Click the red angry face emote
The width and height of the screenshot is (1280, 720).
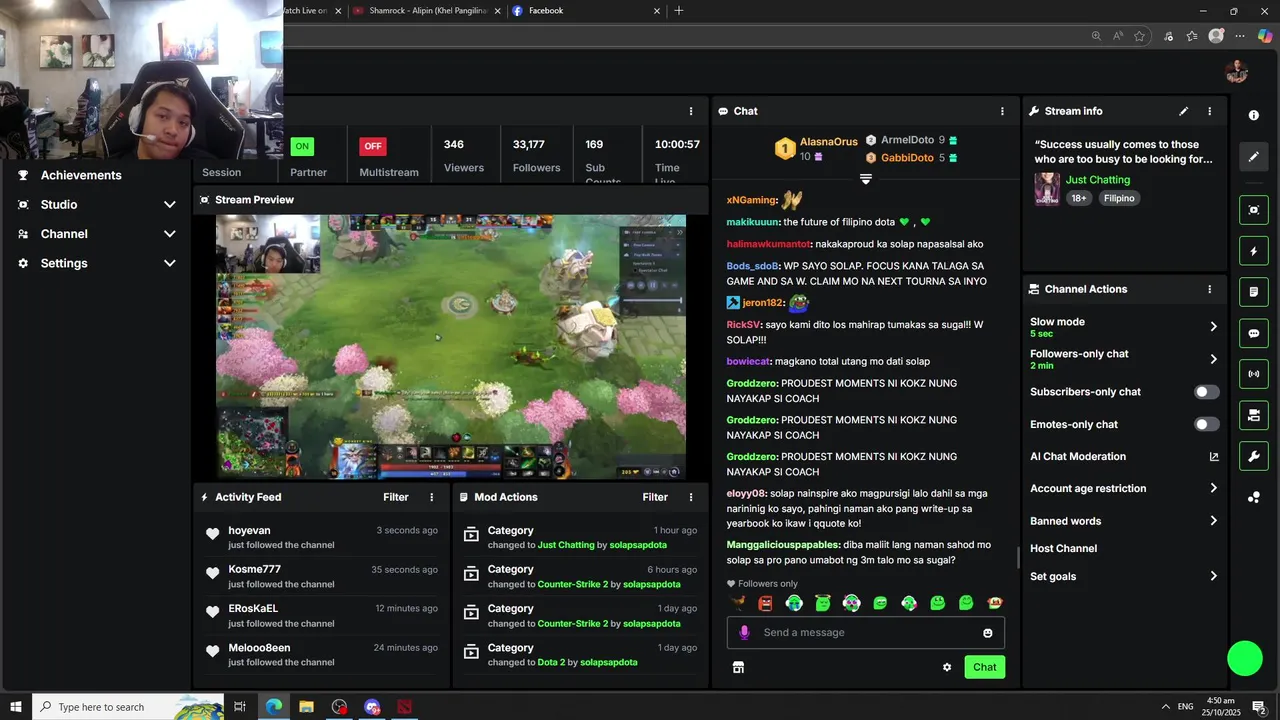pyautogui.click(x=766, y=603)
